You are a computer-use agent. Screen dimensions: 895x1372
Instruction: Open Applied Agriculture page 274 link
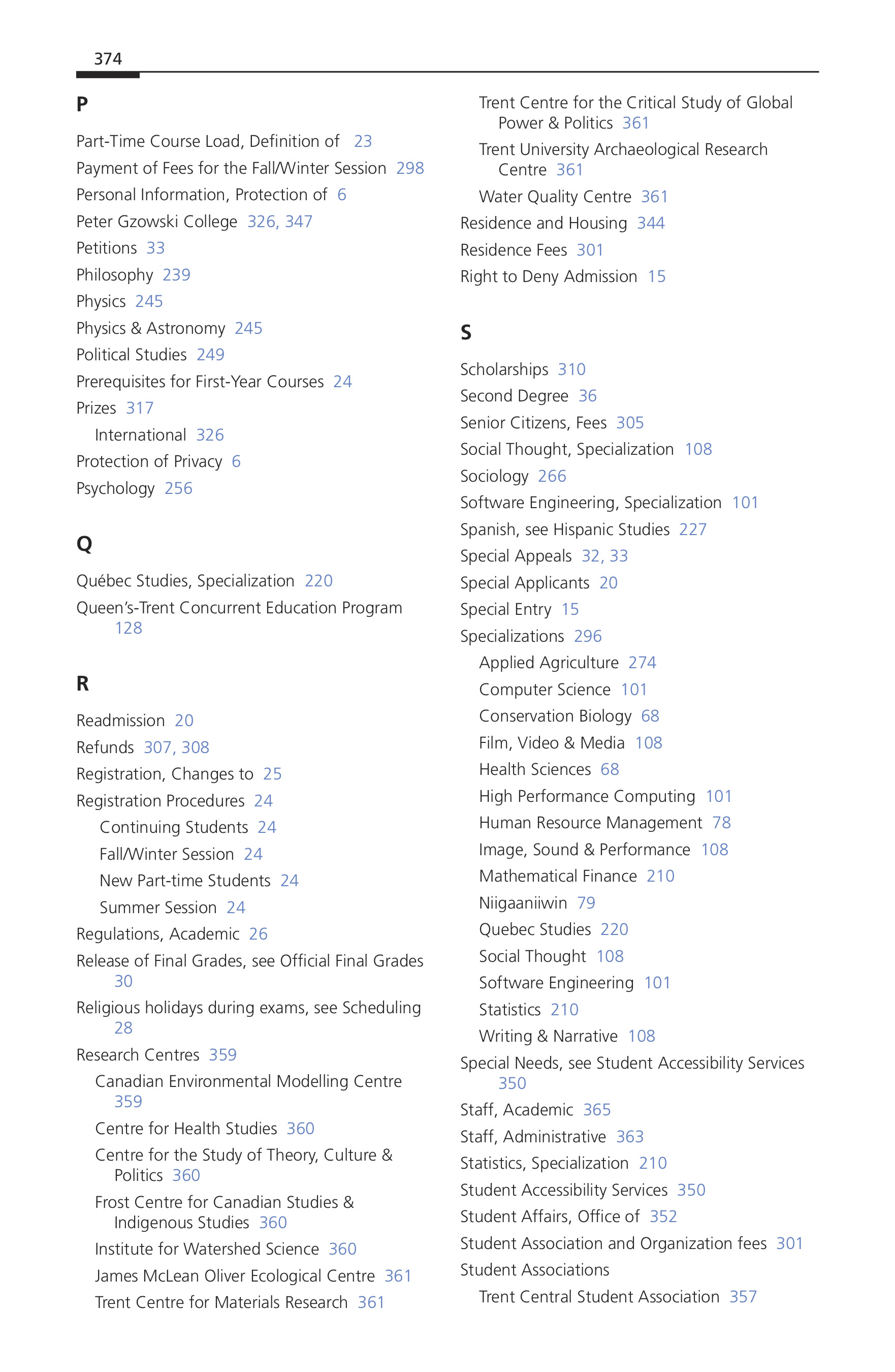click(x=643, y=663)
